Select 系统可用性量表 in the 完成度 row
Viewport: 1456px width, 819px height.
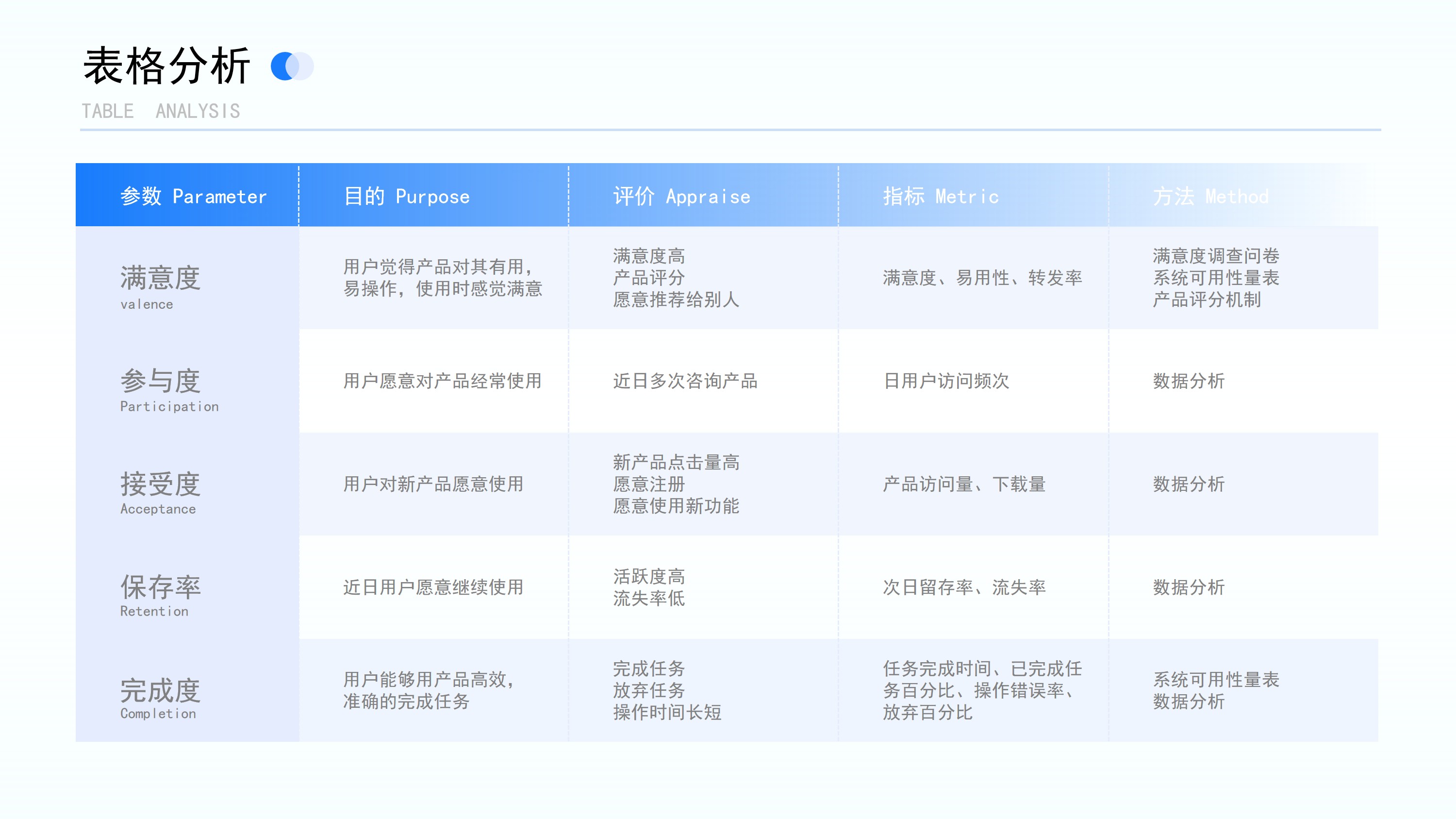pyautogui.click(x=1216, y=679)
